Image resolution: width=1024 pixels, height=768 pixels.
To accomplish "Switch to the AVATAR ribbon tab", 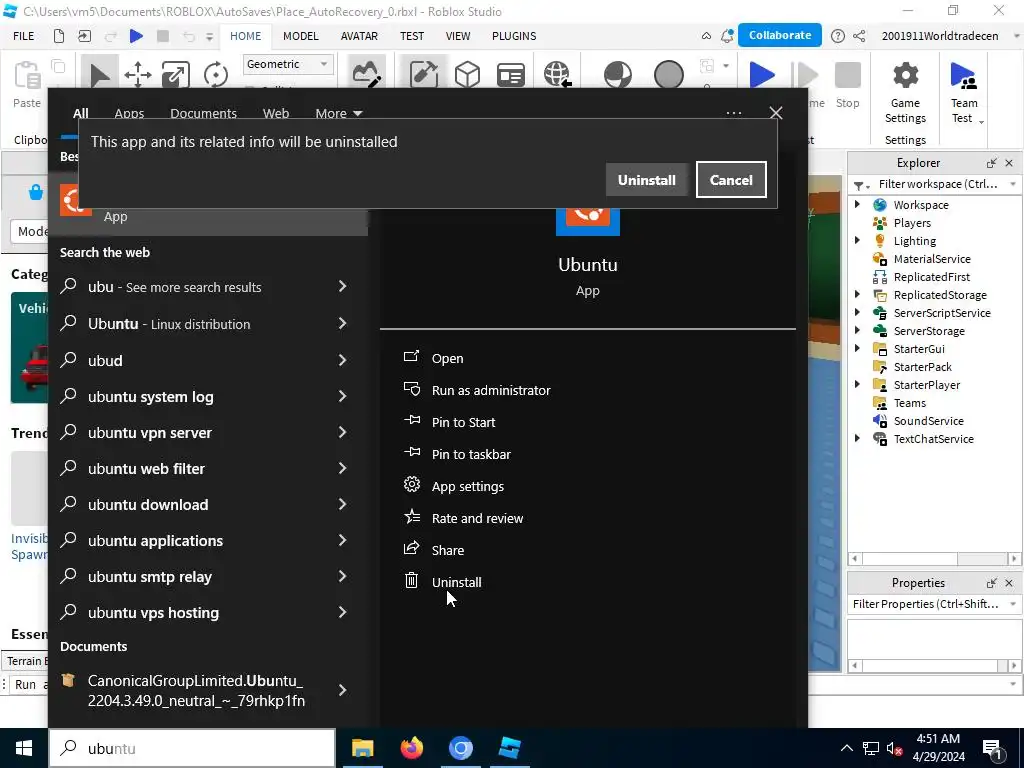I will click(x=359, y=36).
